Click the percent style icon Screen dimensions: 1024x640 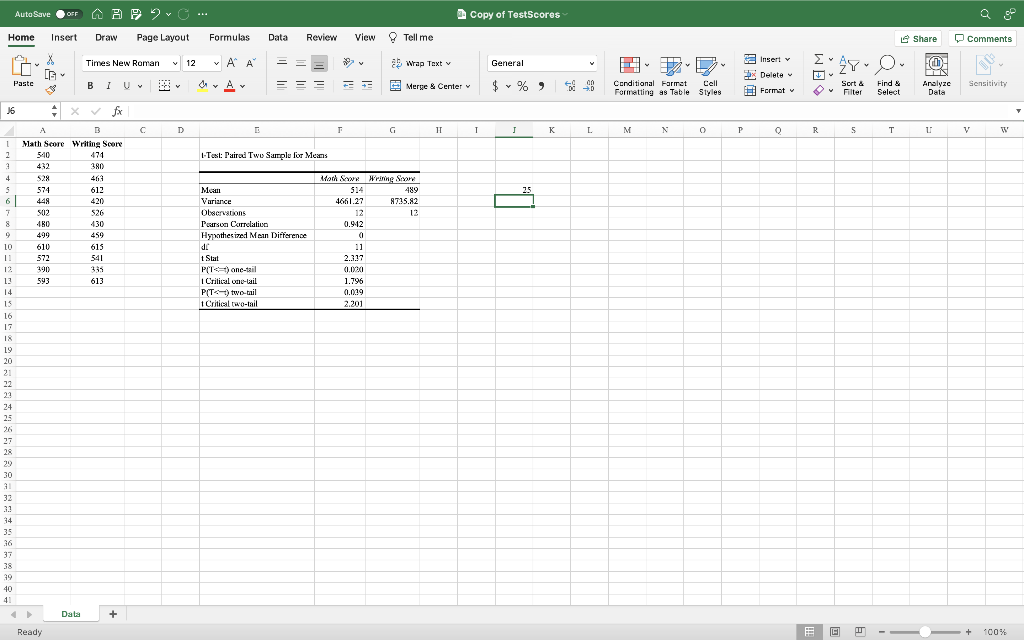(x=522, y=86)
